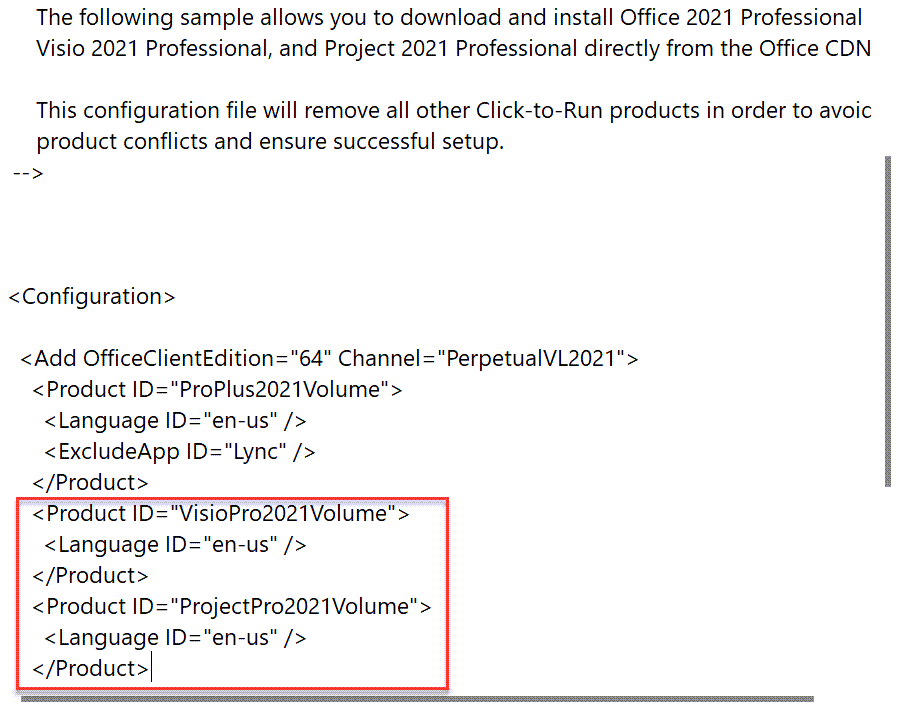Click the closing Product tag after ExcludeApp
The image size is (898, 709).
[x=90, y=483]
